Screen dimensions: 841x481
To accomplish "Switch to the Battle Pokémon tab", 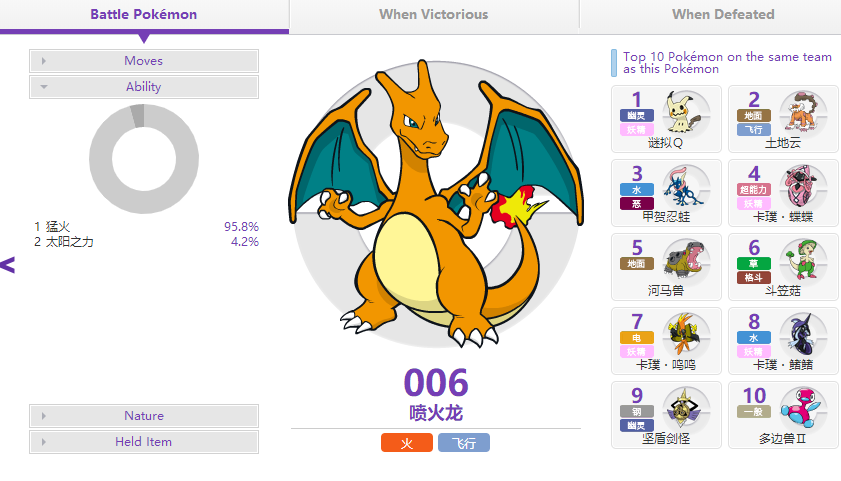I will pyautogui.click(x=144, y=15).
